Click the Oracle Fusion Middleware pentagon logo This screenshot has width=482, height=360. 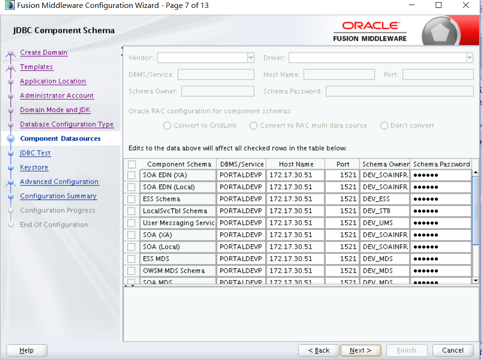[440, 33]
